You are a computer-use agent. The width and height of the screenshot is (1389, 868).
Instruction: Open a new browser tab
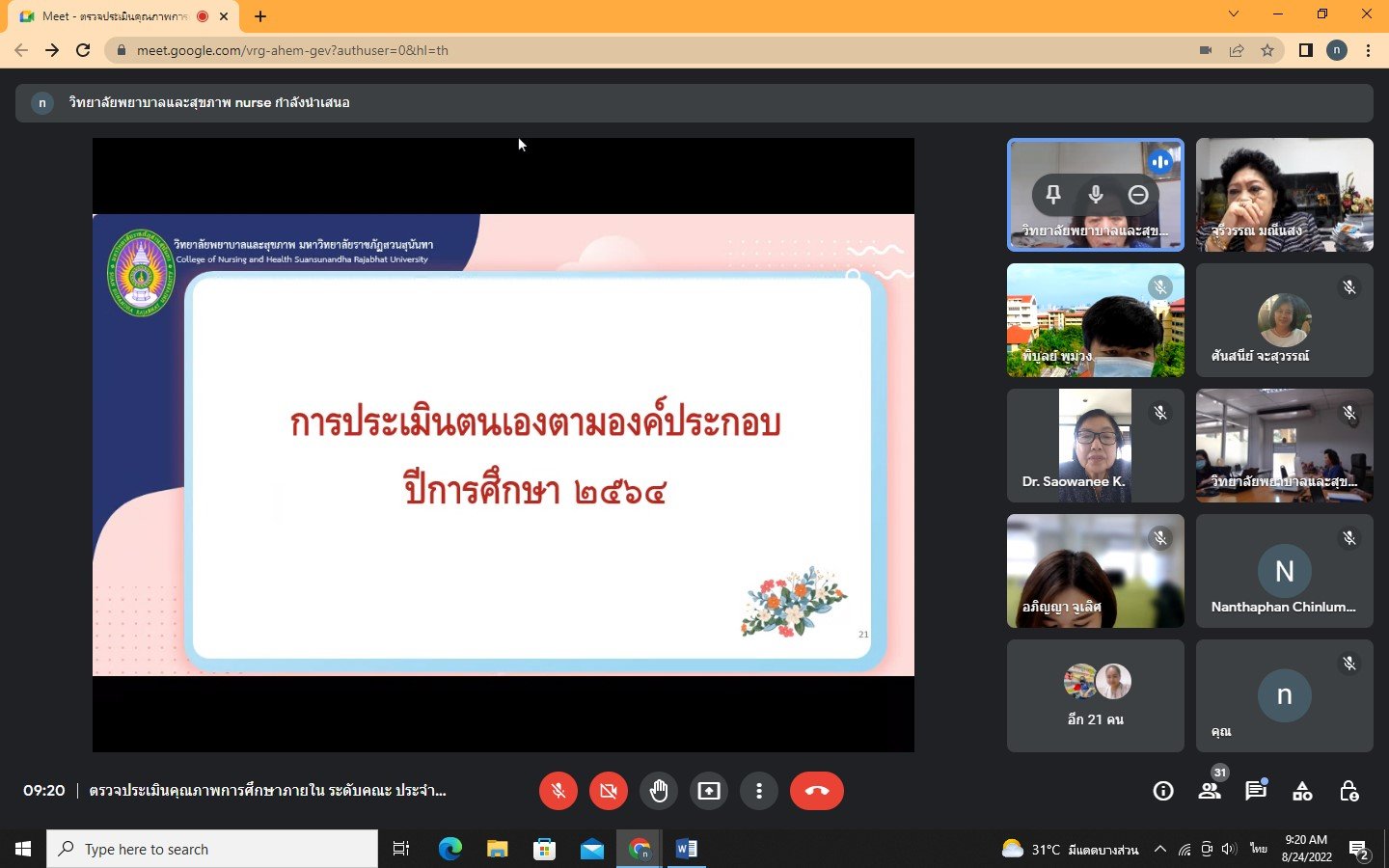click(260, 16)
